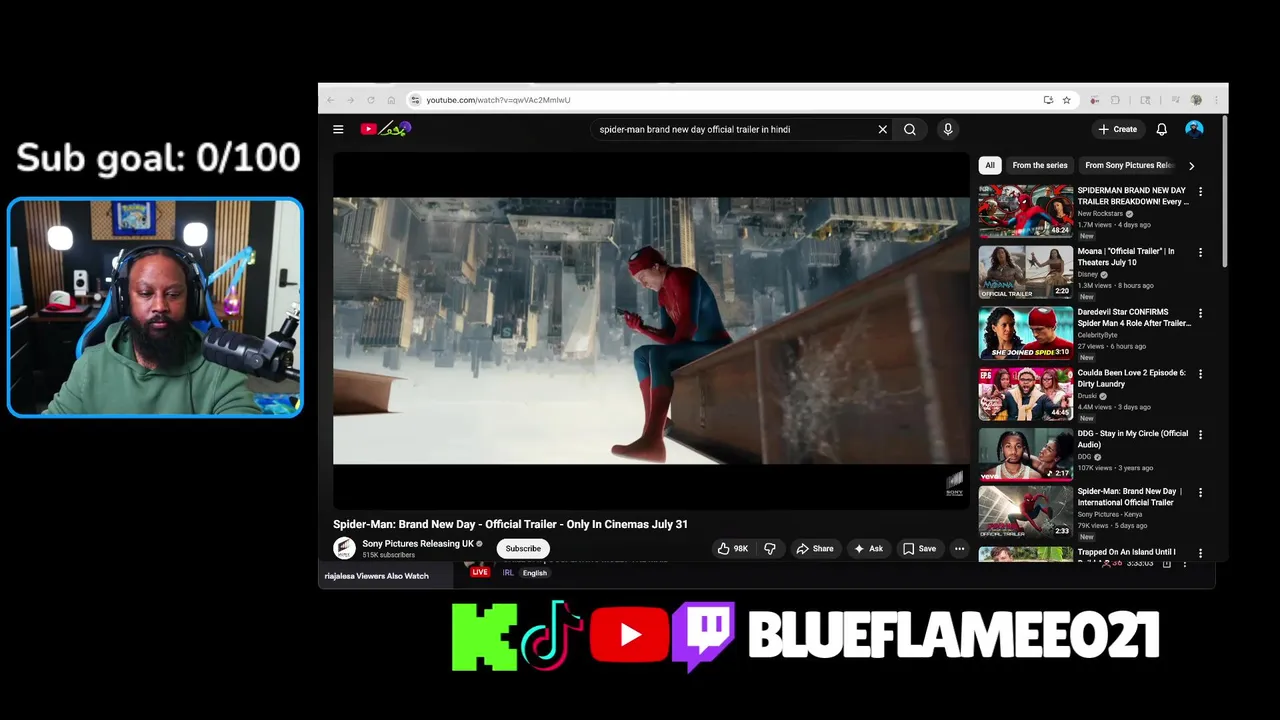Image resolution: width=1280 pixels, height=720 pixels.
Task: Open options for Moana trailer video
Action: pyautogui.click(x=1200, y=252)
